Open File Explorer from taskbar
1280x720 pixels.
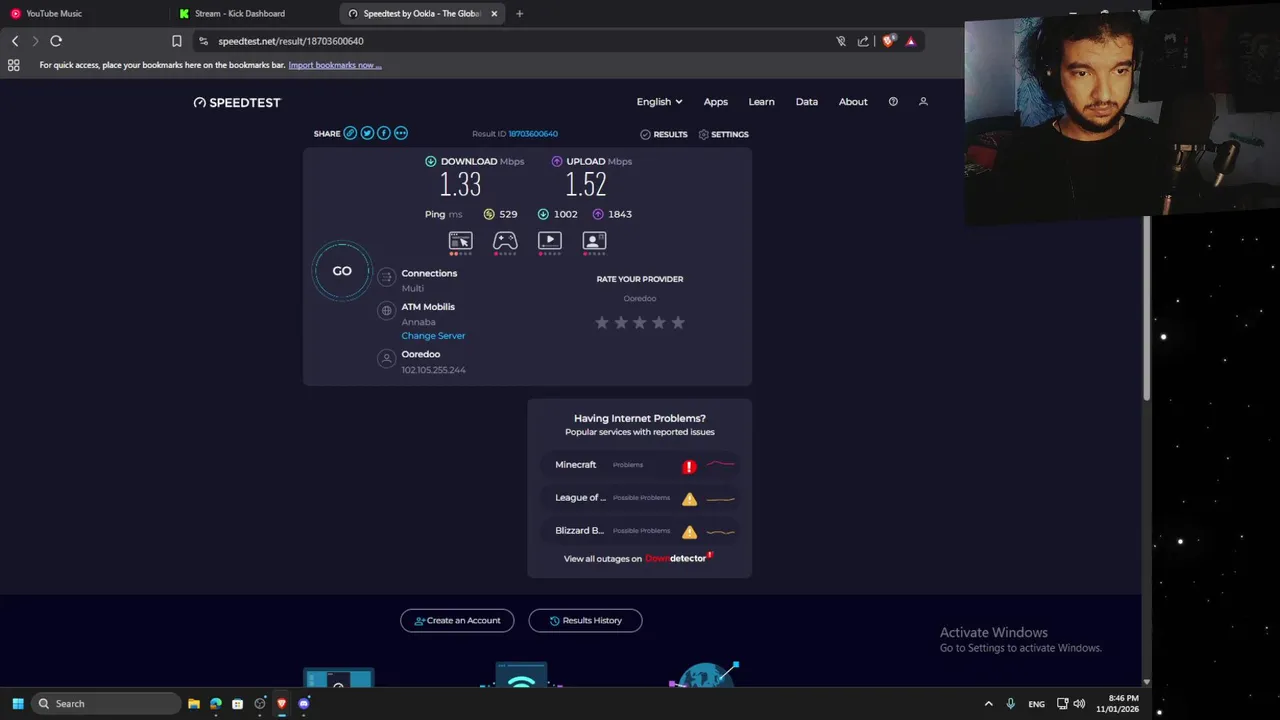(x=194, y=704)
